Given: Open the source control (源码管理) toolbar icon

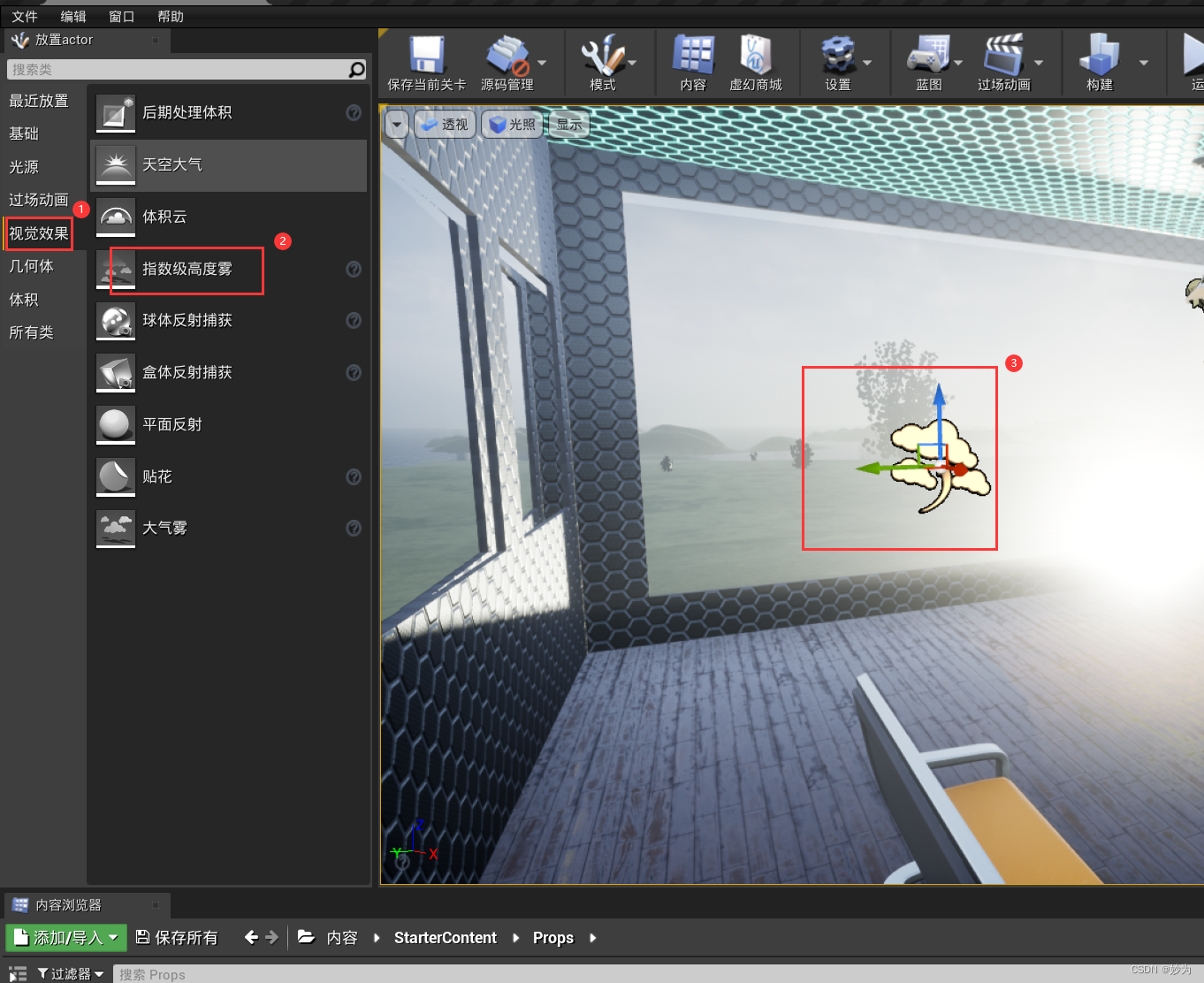Looking at the screenshot, I should 507,55.
